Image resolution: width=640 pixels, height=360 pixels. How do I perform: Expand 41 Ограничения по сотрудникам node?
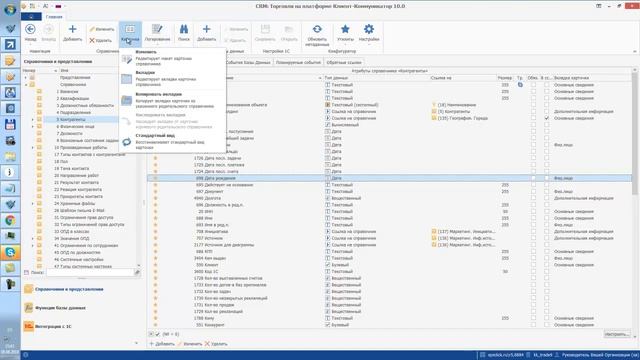click(33, 245)
